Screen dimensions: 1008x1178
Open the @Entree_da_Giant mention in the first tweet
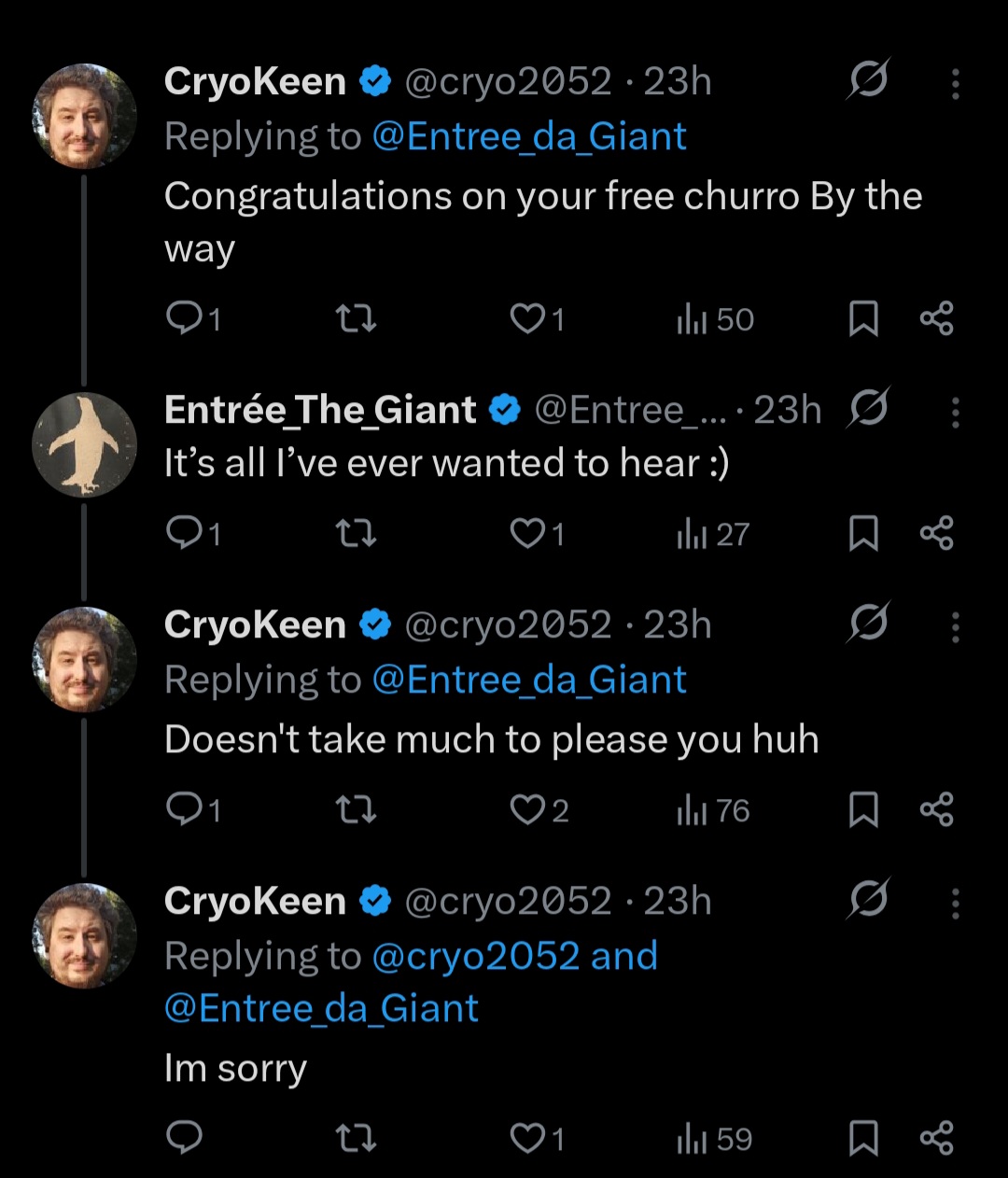pyautogui.click(x=529, y=137)
